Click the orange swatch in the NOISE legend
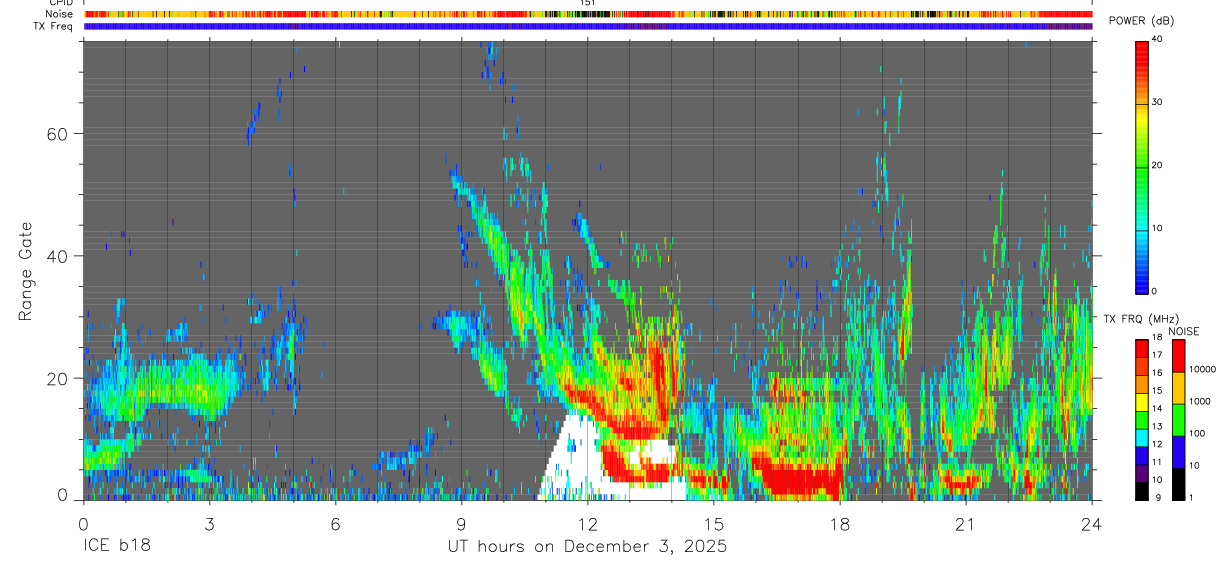This screenshot has height=567, width=1228. tap(1177, 388)
